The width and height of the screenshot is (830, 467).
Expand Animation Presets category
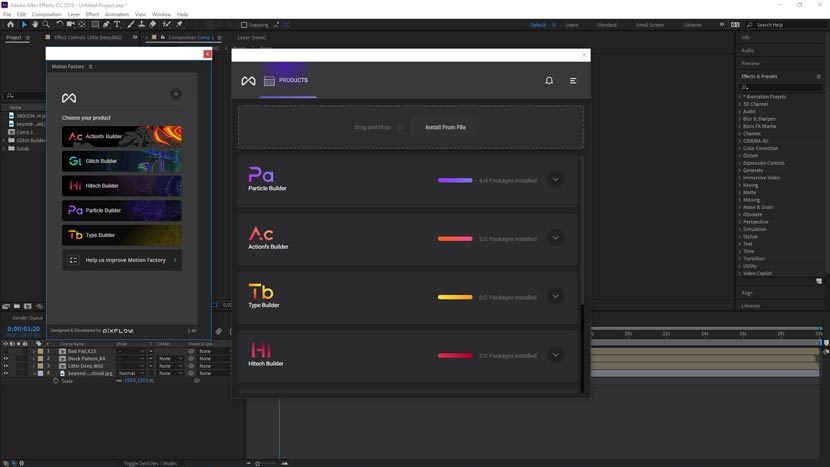(740, 97)
